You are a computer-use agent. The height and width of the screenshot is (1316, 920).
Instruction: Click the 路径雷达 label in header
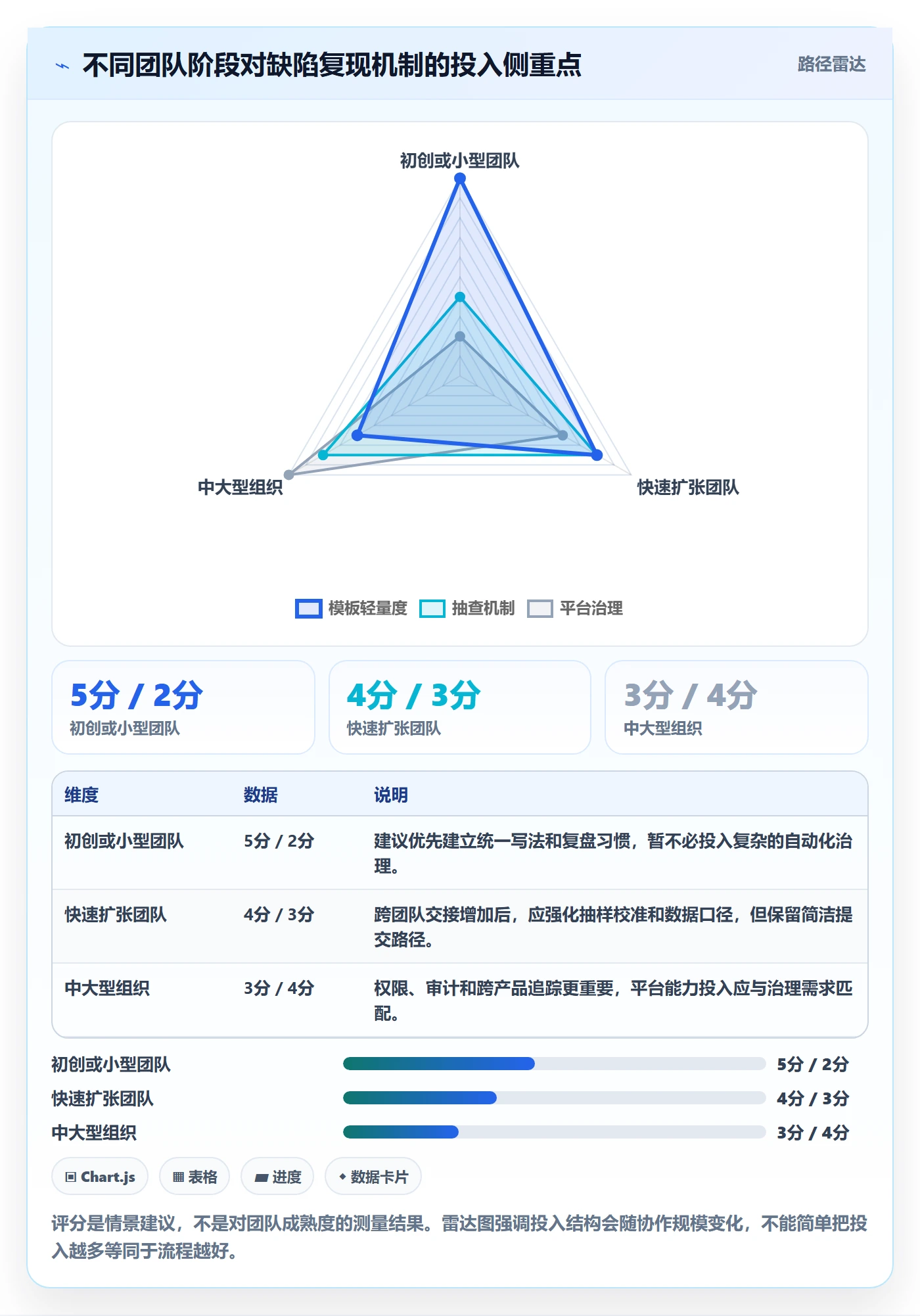[x=831, y=64]
